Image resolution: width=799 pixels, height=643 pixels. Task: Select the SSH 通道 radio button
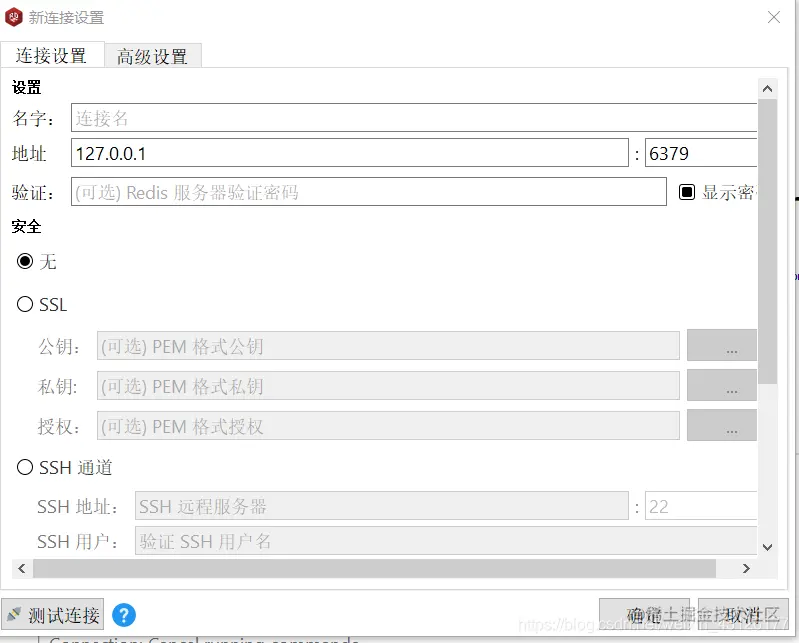tap(25, 467)
